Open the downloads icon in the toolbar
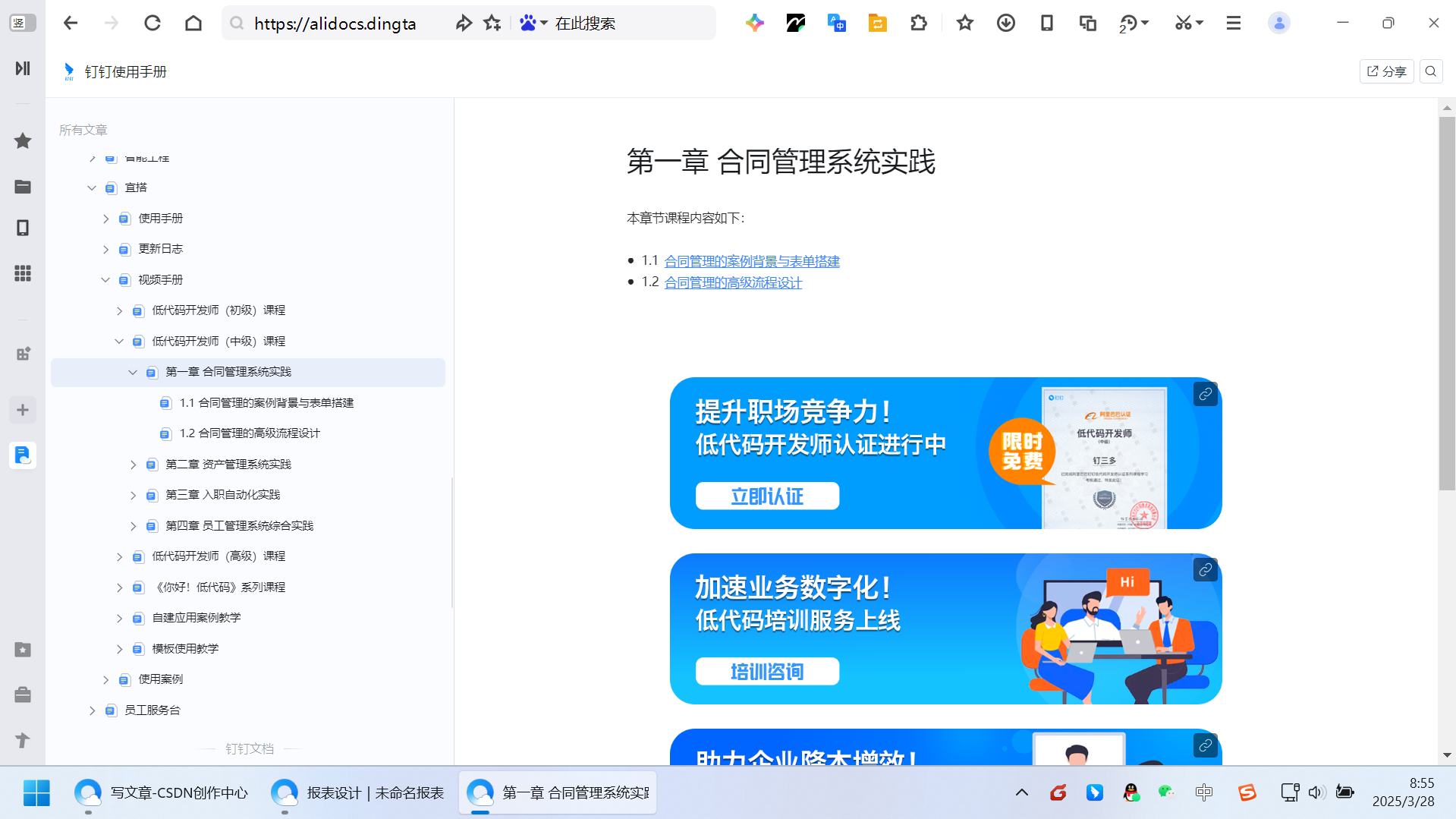This screenshot has height=819, width=1456. [x=1006, y=24]
